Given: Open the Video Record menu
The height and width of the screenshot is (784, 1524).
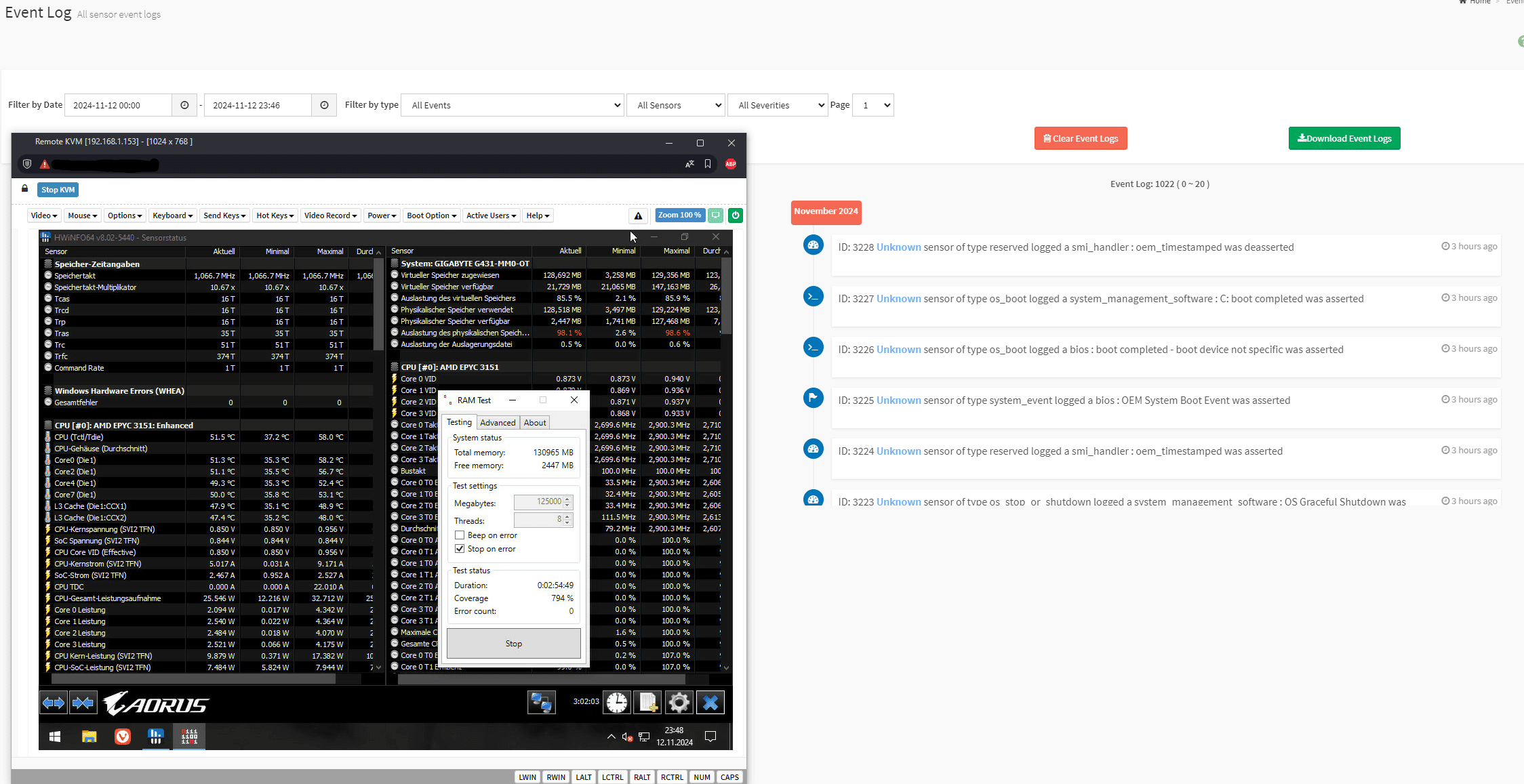Looking at the screenshot, I should pyautogui.click(x=330, y=215).
